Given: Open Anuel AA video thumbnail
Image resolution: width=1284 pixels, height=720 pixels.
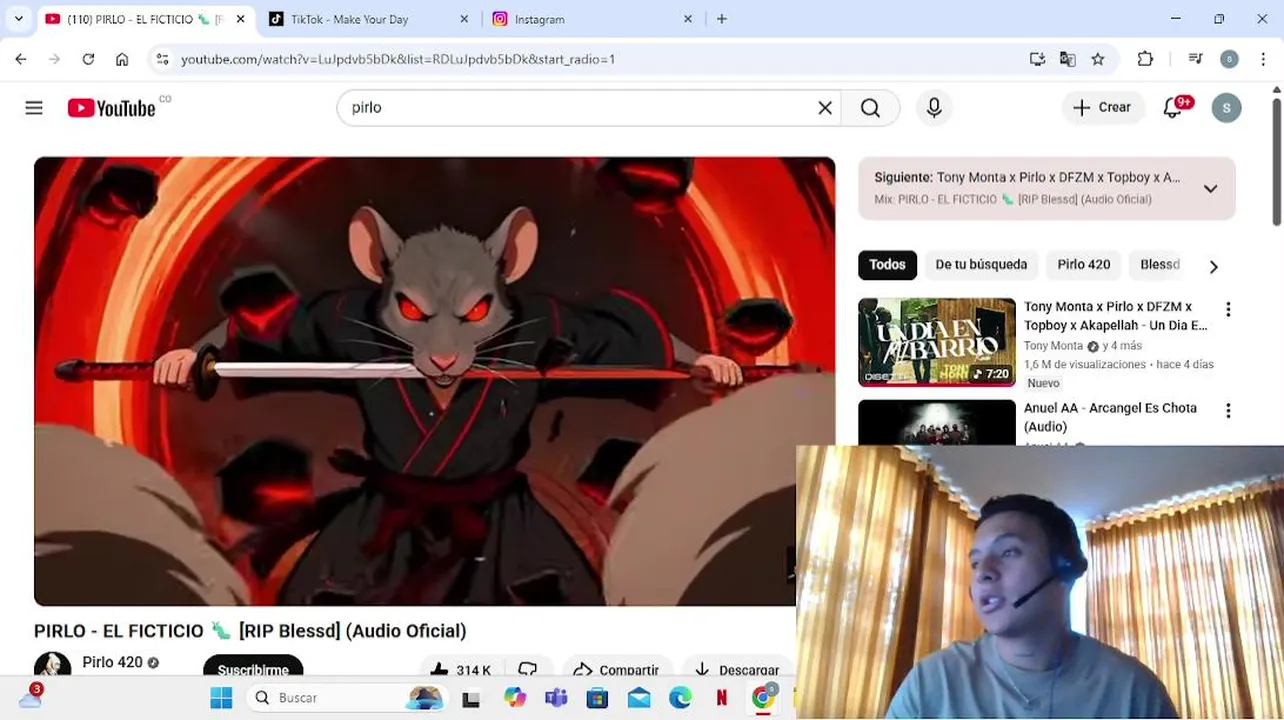Looking at the screenshot, I should coord(937,422).
